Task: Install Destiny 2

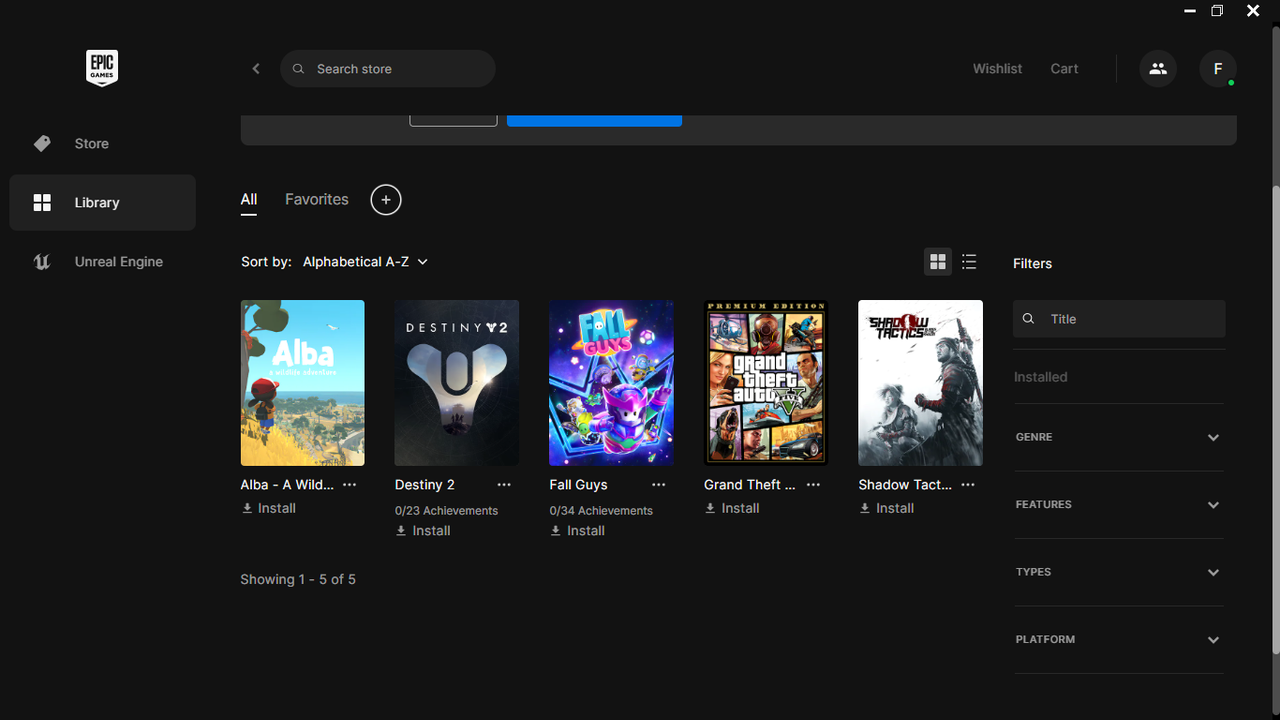Action: 423,531
